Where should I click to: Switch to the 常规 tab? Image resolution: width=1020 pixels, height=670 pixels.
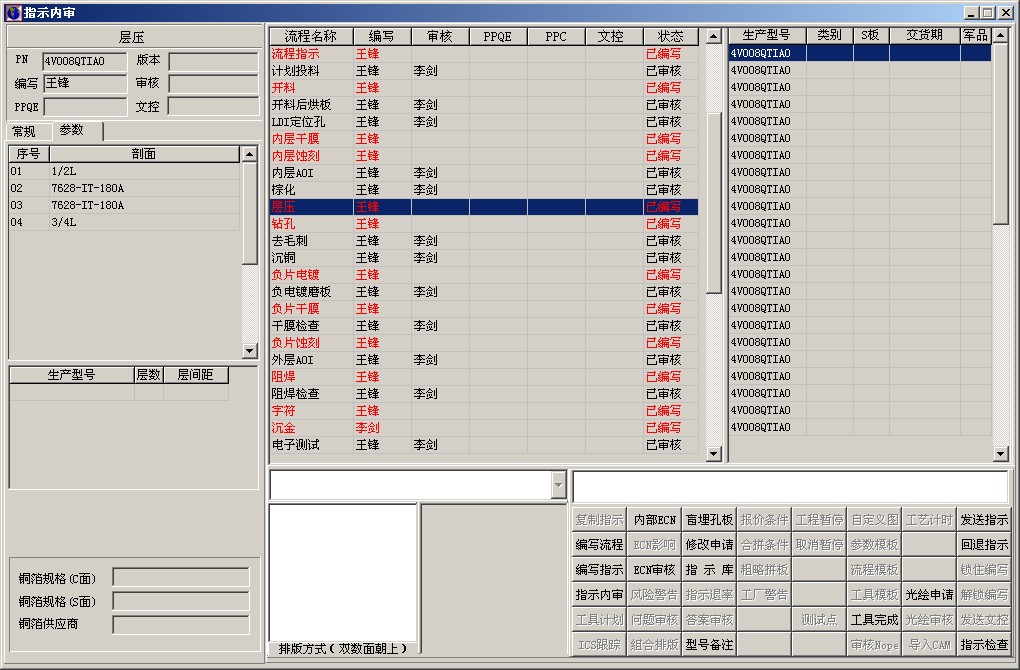coord(24,131)
